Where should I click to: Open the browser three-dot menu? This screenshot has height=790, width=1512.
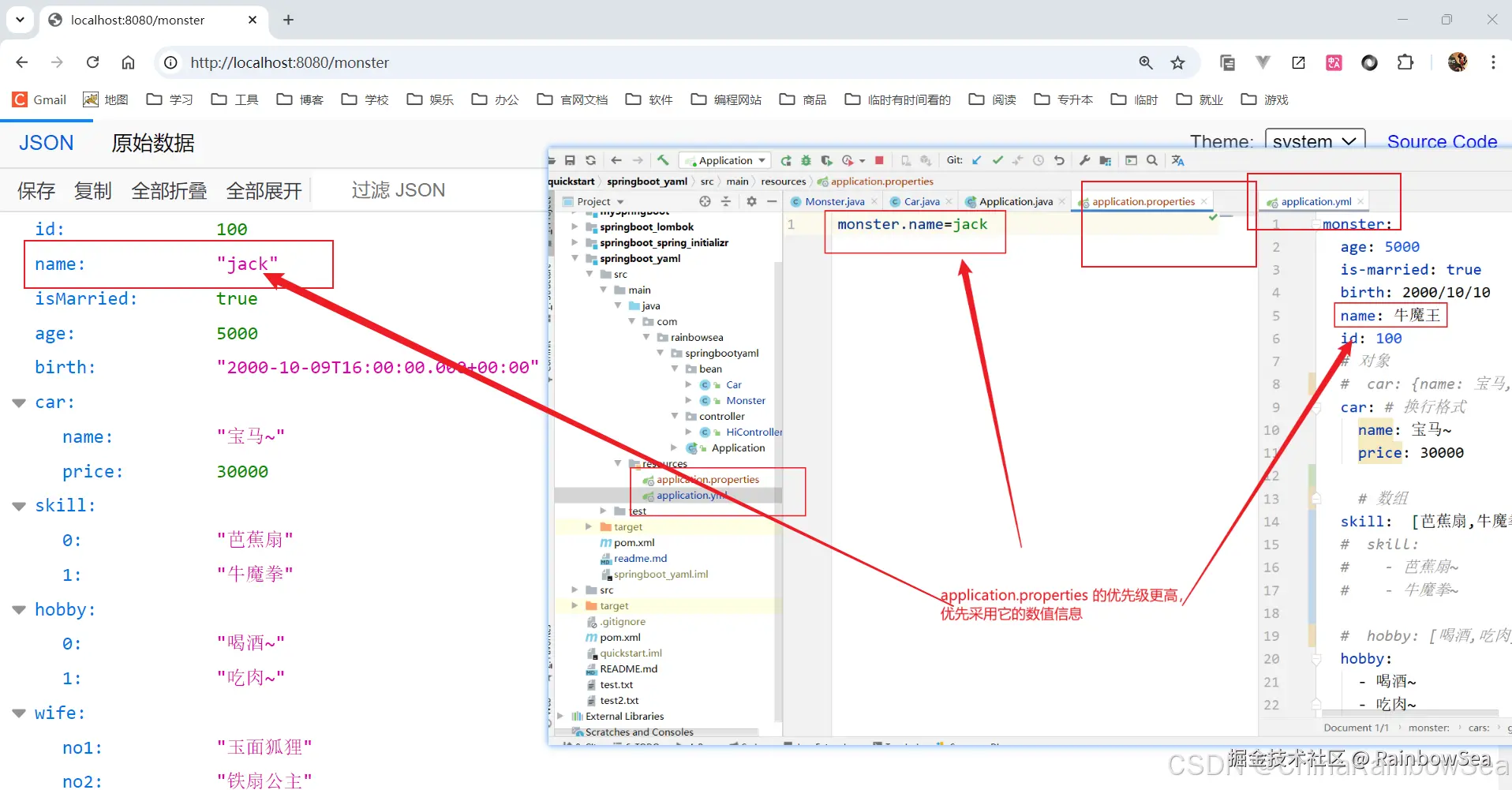pyautogui.click(x=1493, y=62)
